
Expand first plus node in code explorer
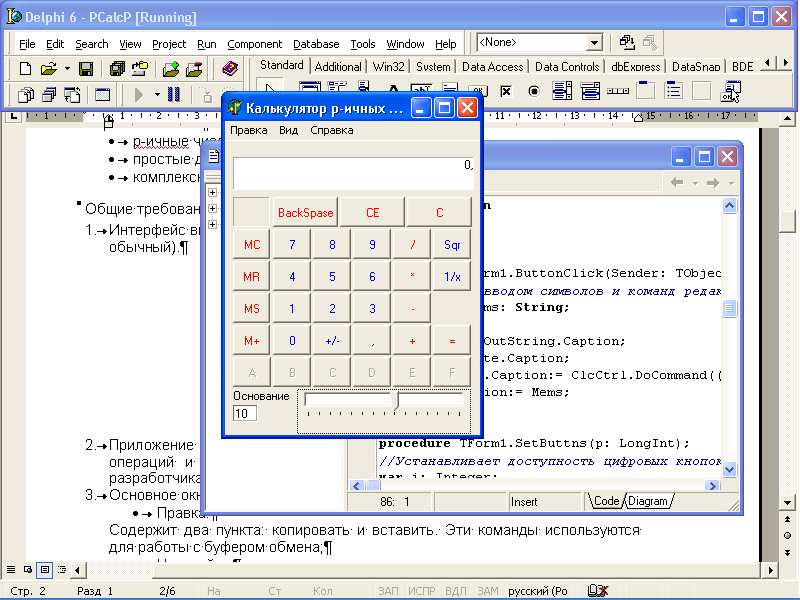coord(213,192)
